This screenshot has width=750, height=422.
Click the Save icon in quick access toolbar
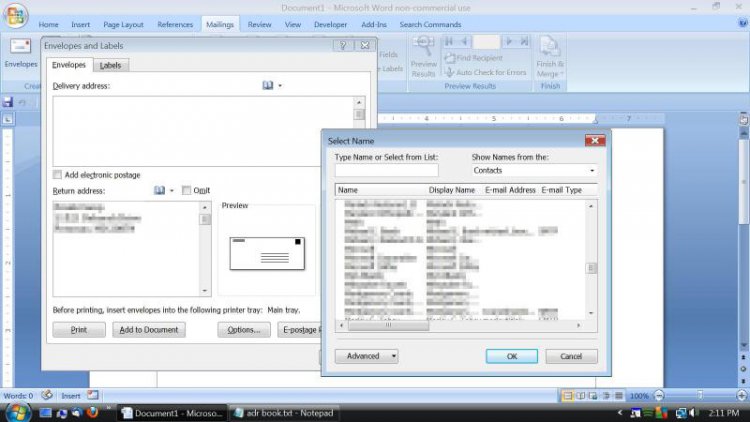pos(8,102)
